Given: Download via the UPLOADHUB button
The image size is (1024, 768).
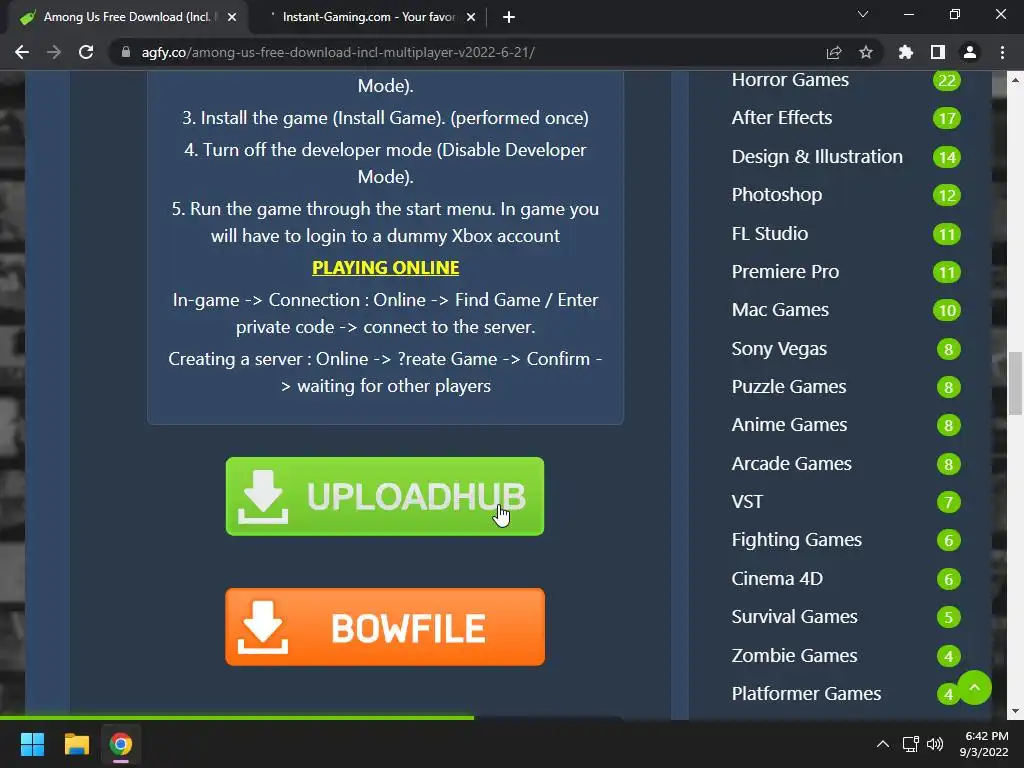Looking at the screenshot, I should coord(385,496).
